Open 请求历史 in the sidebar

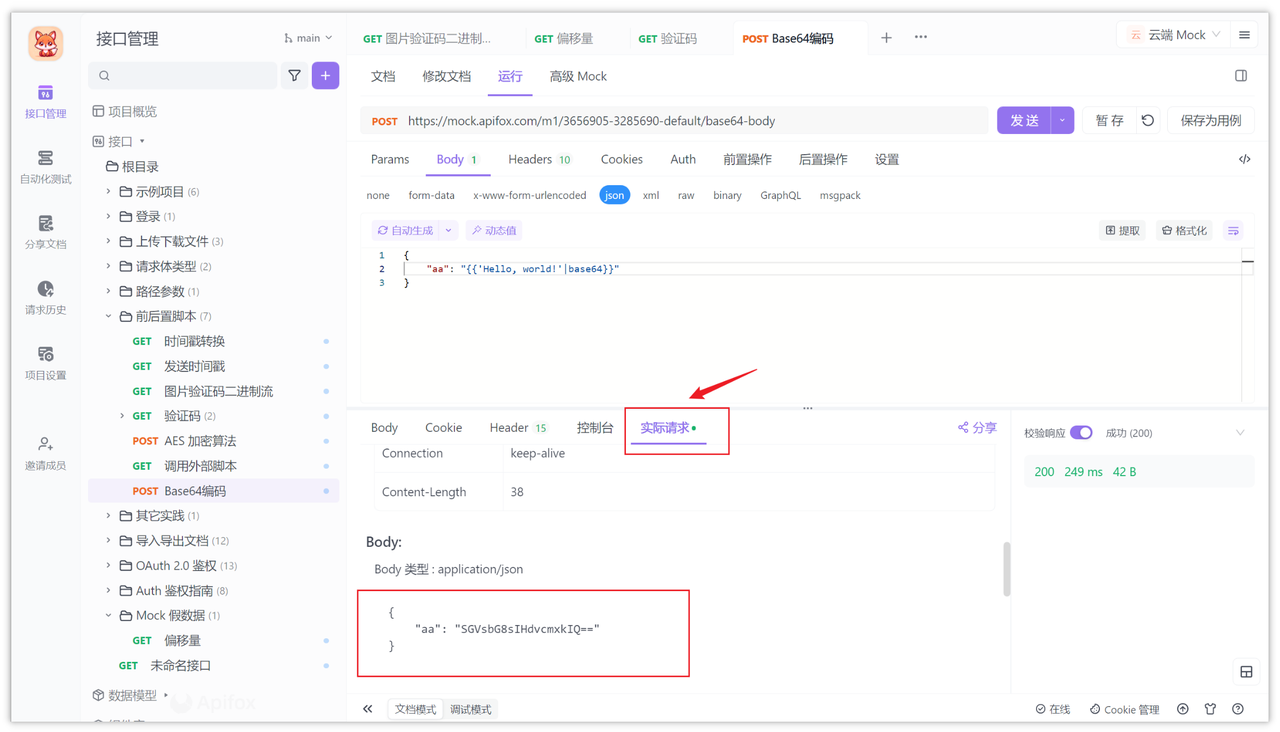pyautogui.click(x=45, y=298)
